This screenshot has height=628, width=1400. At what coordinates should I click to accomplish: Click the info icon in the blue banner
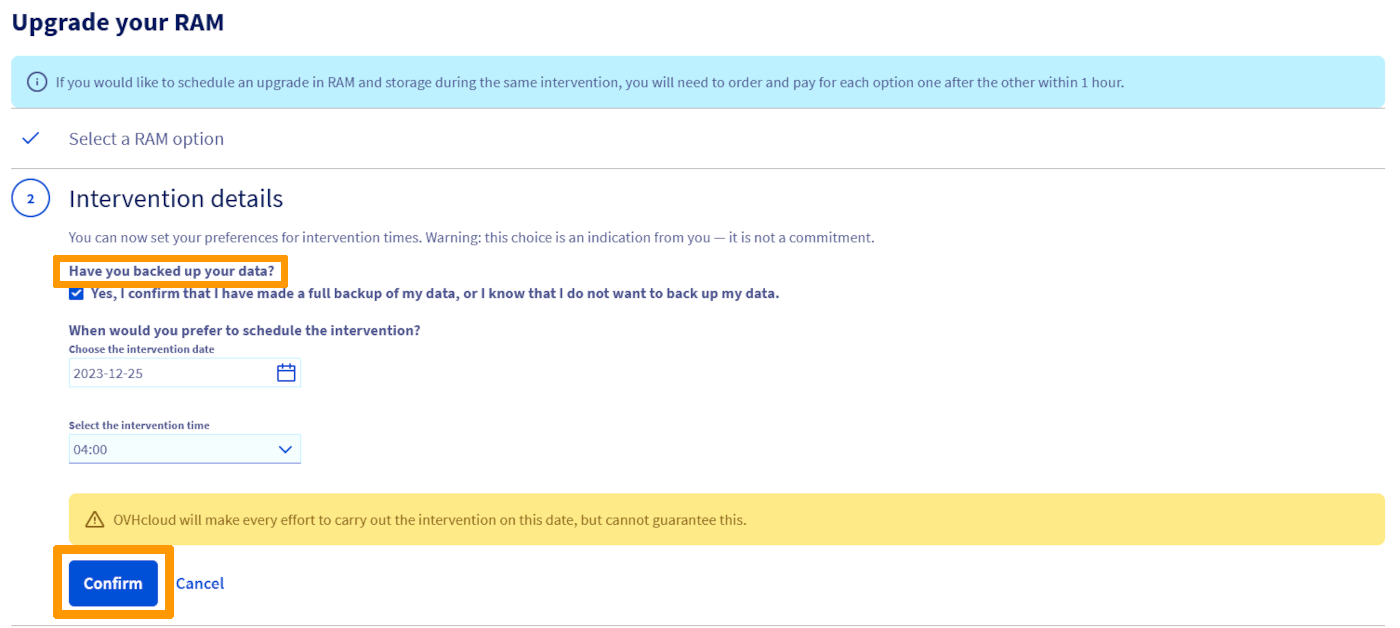37,82
